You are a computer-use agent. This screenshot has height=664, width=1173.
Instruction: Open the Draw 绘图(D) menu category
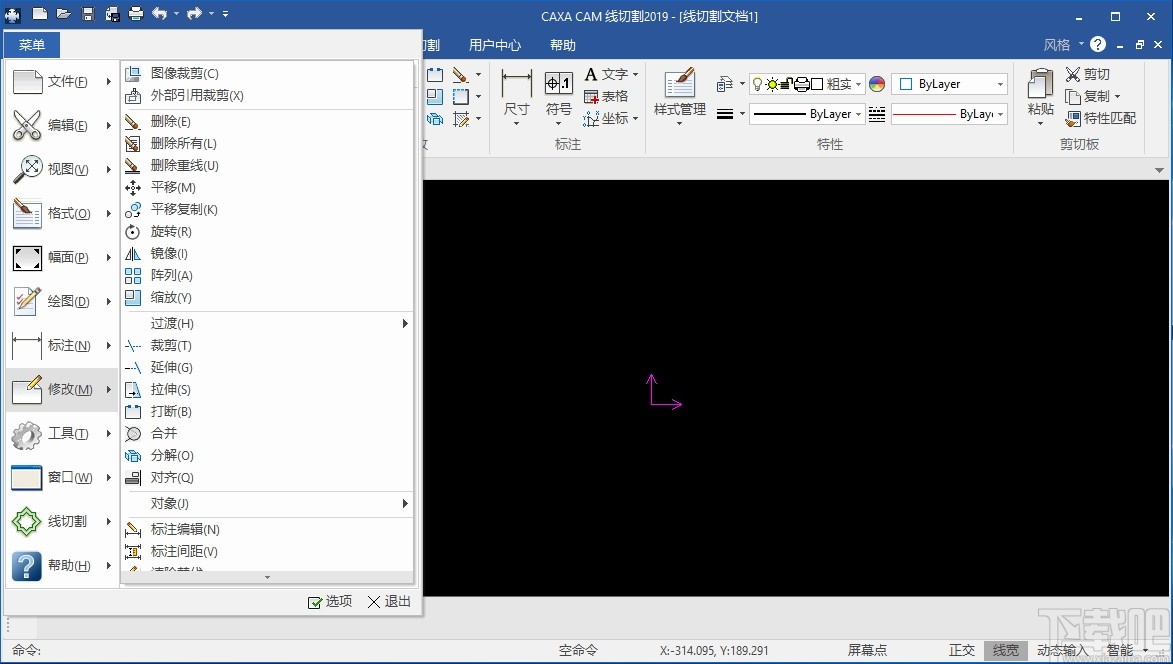pos(62,301)
